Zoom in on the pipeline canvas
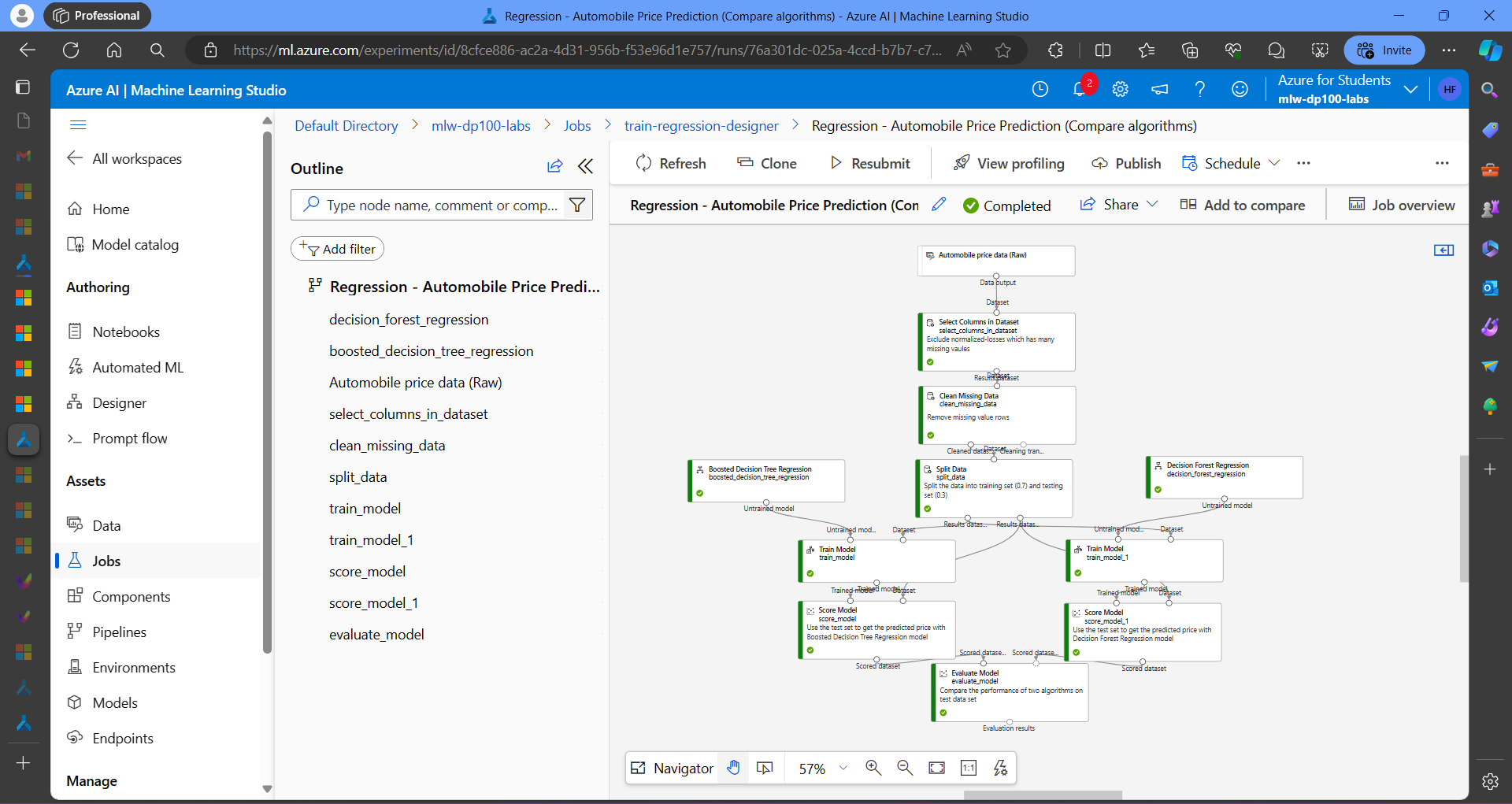1512x804 pixels. 873,768
